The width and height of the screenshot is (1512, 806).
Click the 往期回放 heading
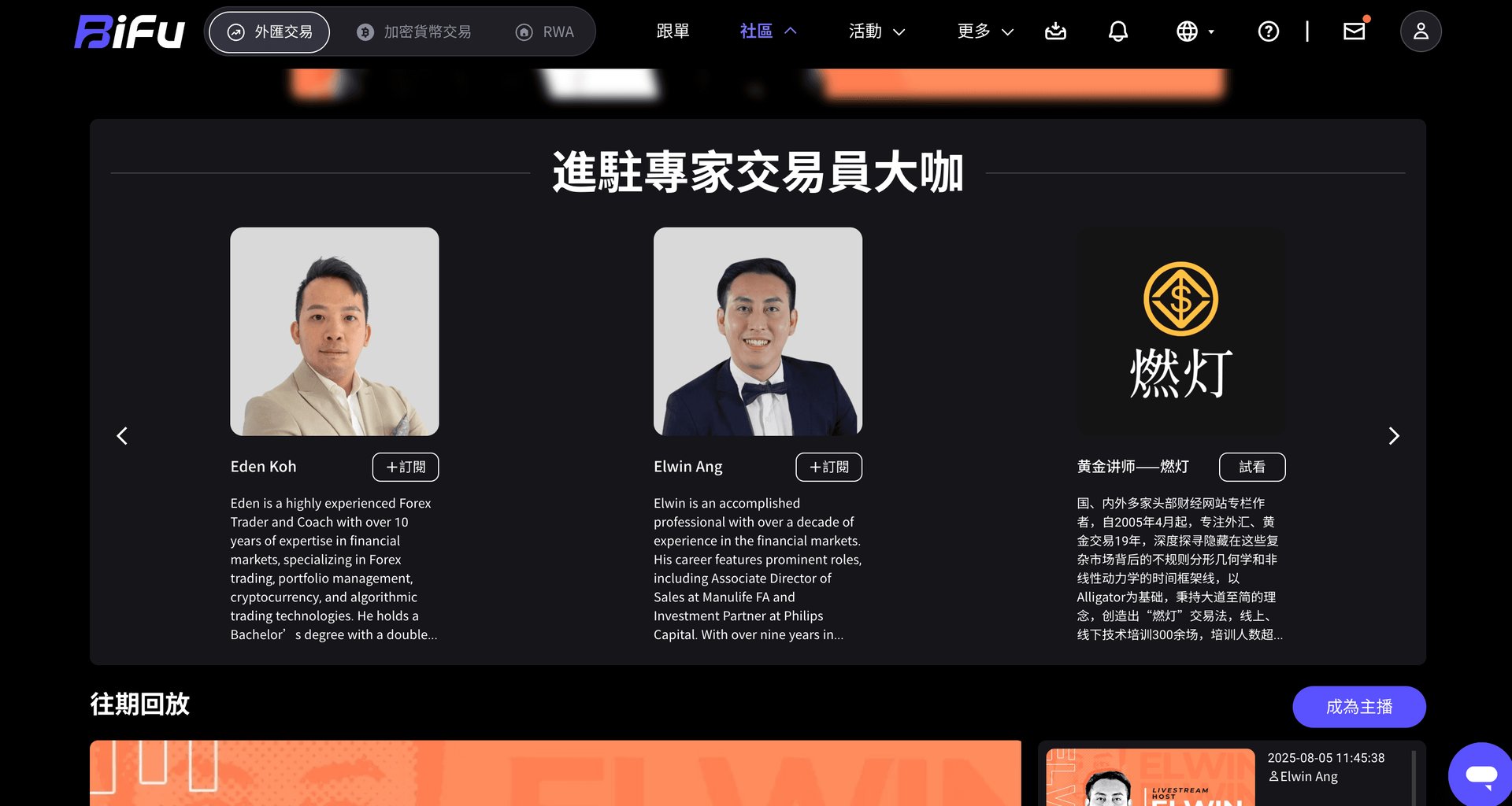[x=140, y=704]
